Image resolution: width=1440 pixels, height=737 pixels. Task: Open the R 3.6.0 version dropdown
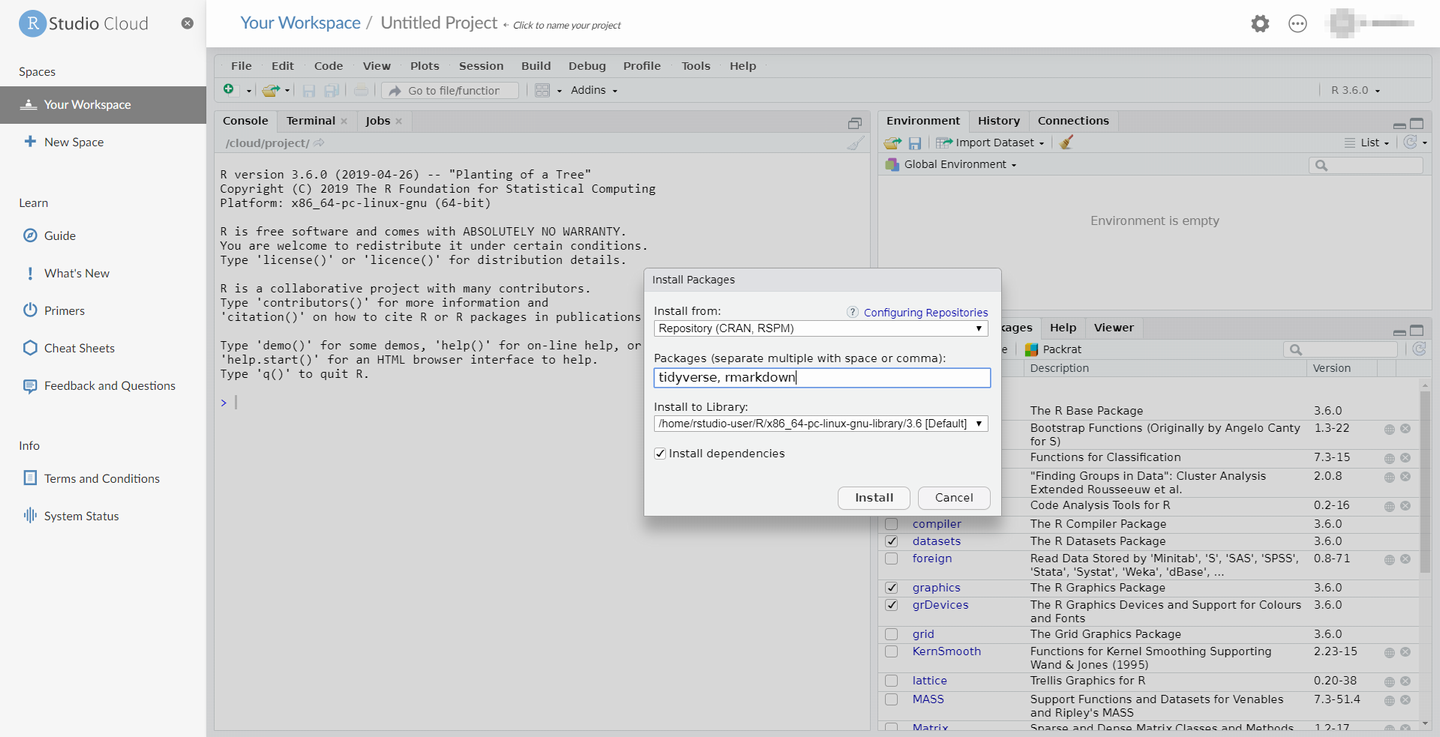(1355, 90)
